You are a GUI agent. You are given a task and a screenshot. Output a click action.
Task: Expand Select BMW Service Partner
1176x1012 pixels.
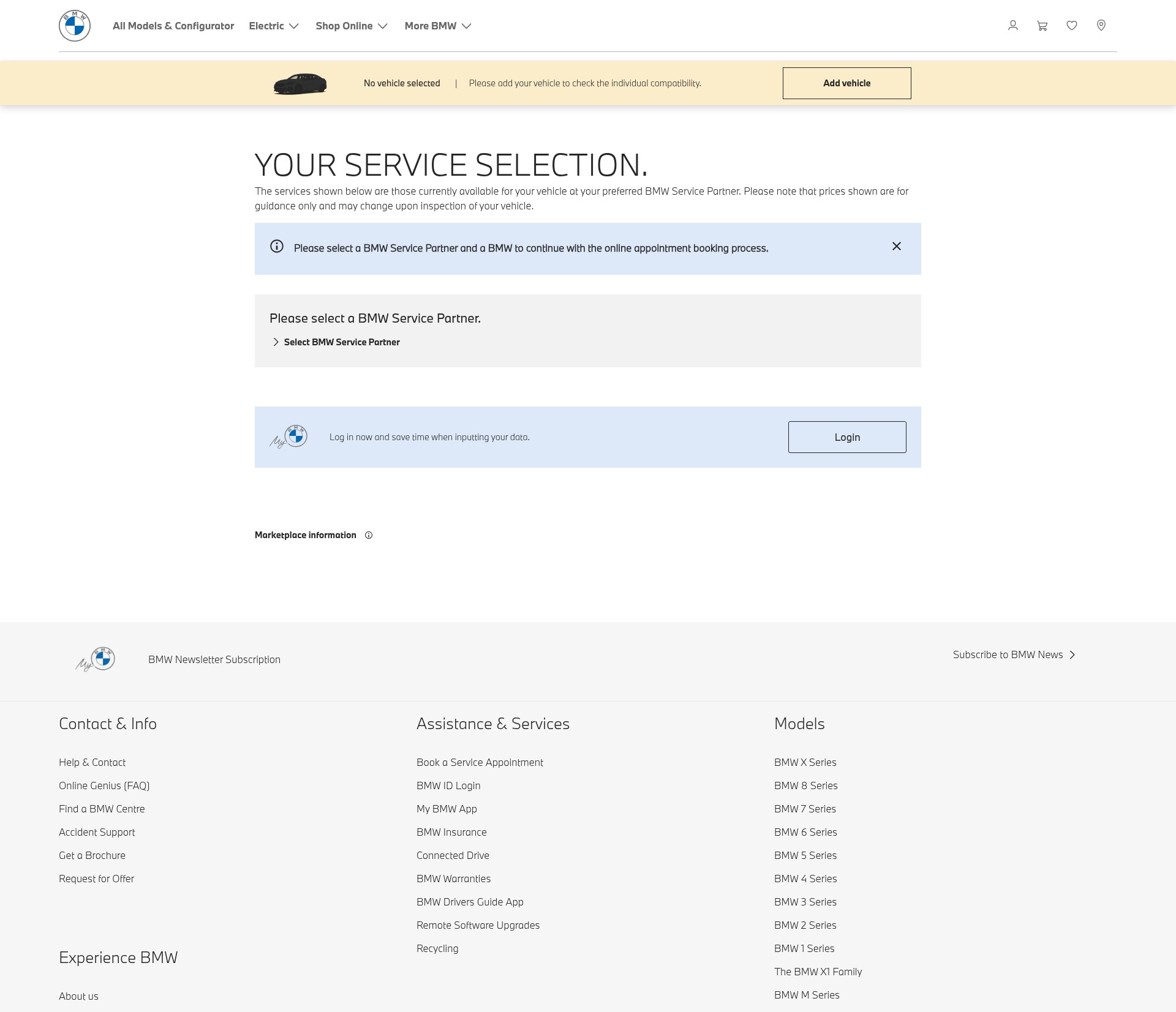click(x=336, y=342)
